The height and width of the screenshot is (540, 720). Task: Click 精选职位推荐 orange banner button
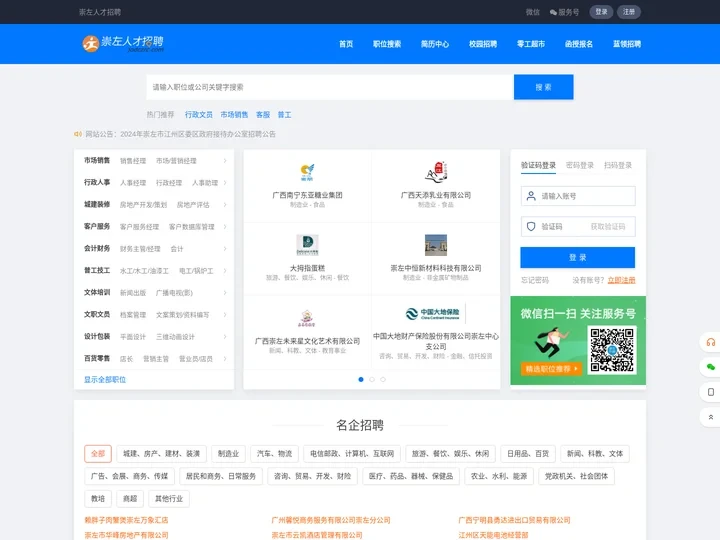tap(551, 369)
